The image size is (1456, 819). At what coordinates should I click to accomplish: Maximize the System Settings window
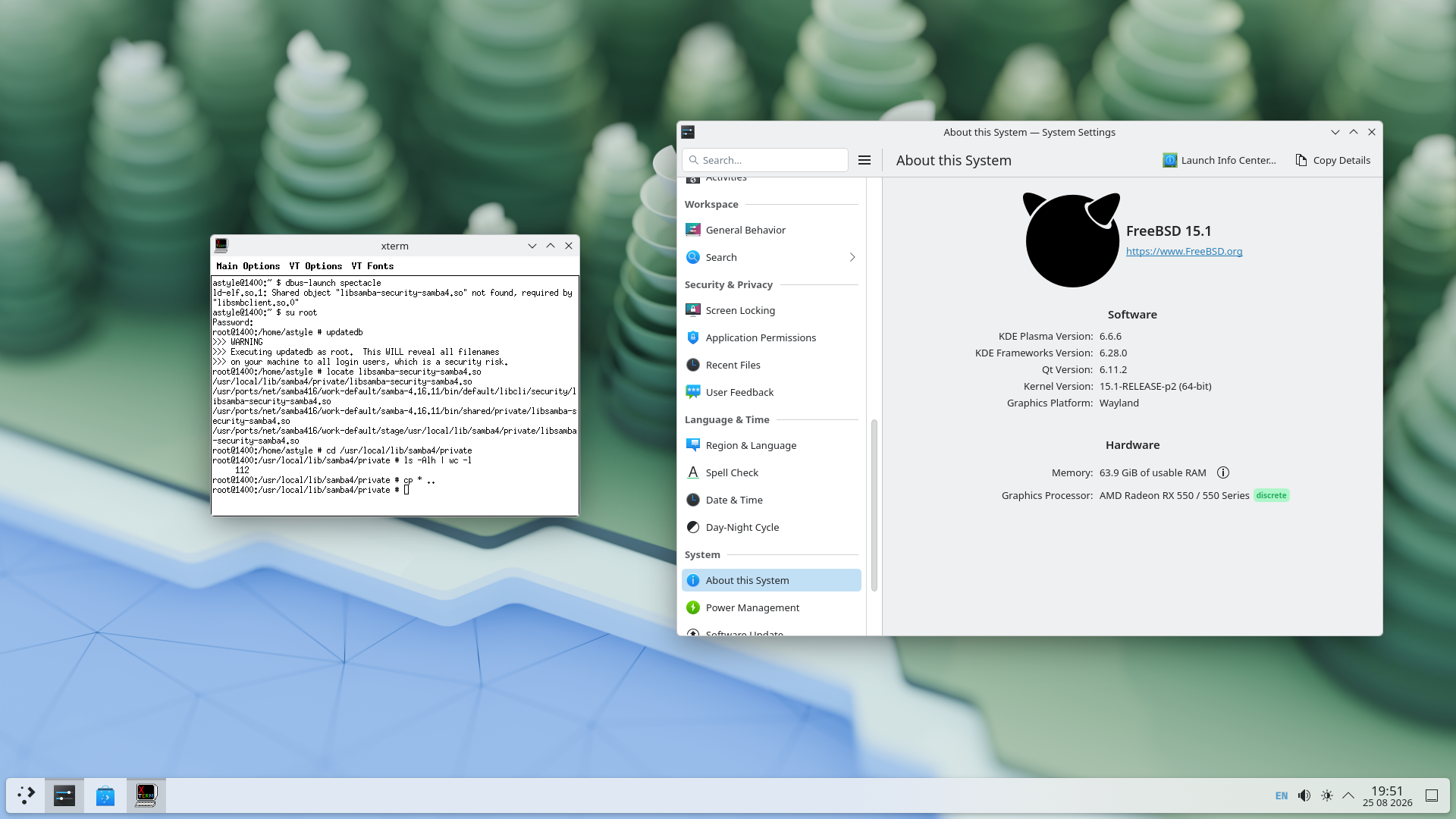click(x=1354, y=132)
